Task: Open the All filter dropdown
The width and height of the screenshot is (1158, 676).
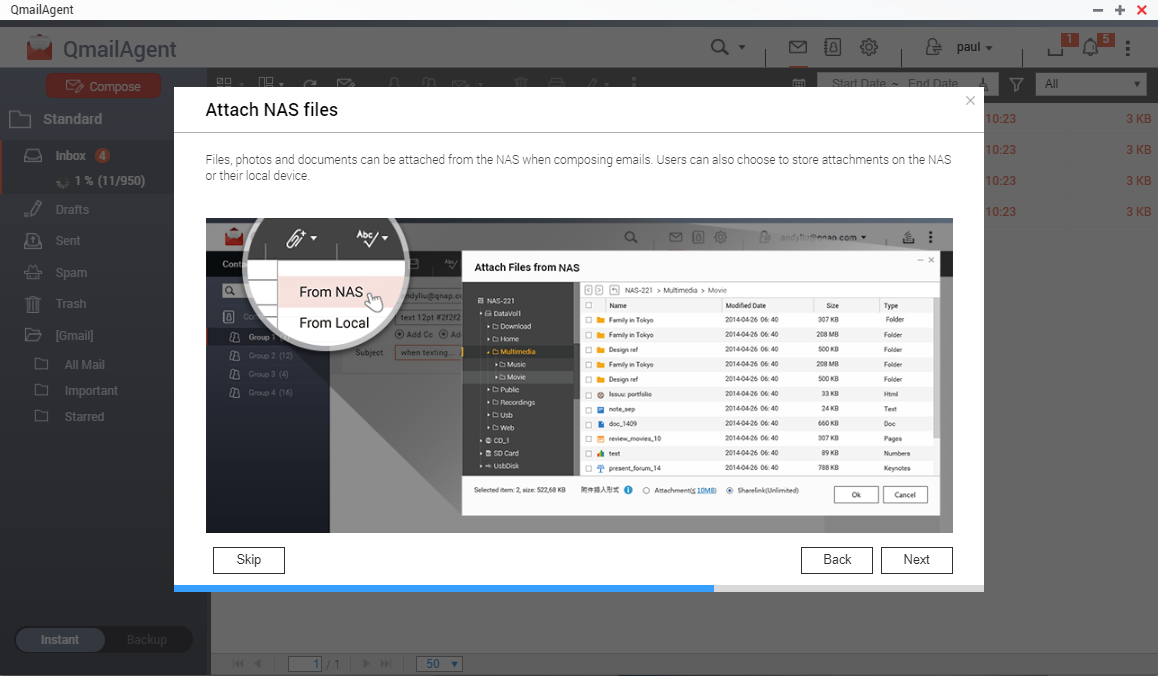Action: coord(1091,84)
